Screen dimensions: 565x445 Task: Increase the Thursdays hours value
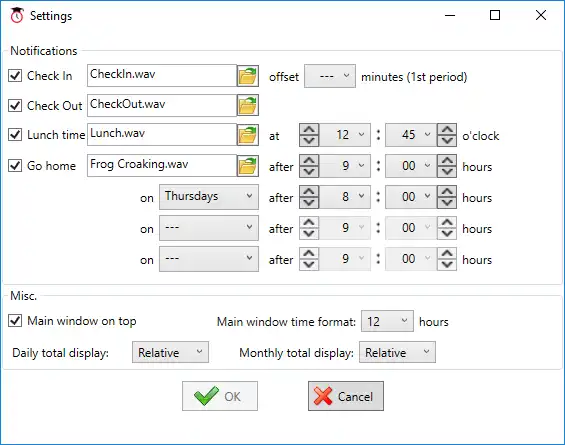[x=309, y=191]
